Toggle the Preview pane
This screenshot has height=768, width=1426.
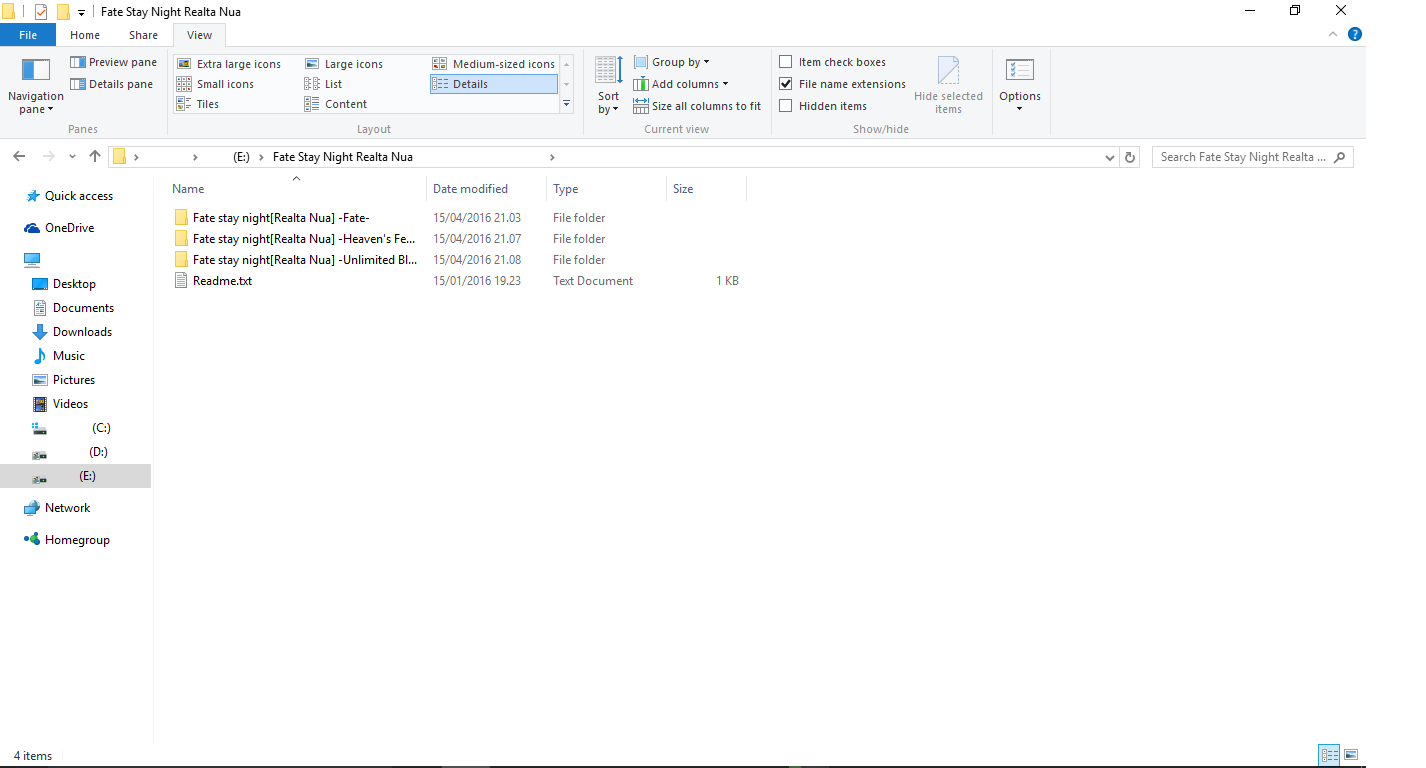(113, 62)
